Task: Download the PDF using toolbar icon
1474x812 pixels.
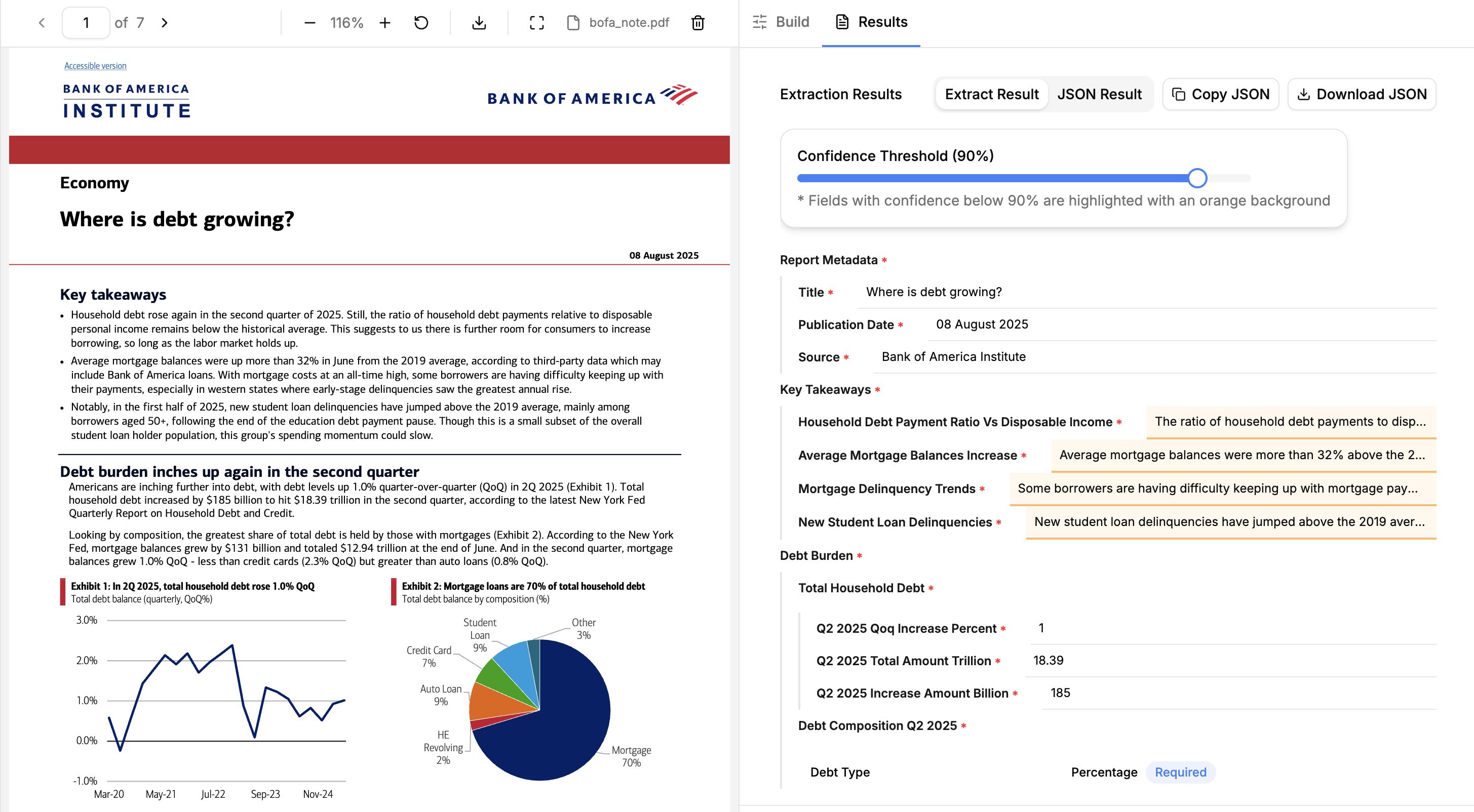Action: tap(479, 23)
